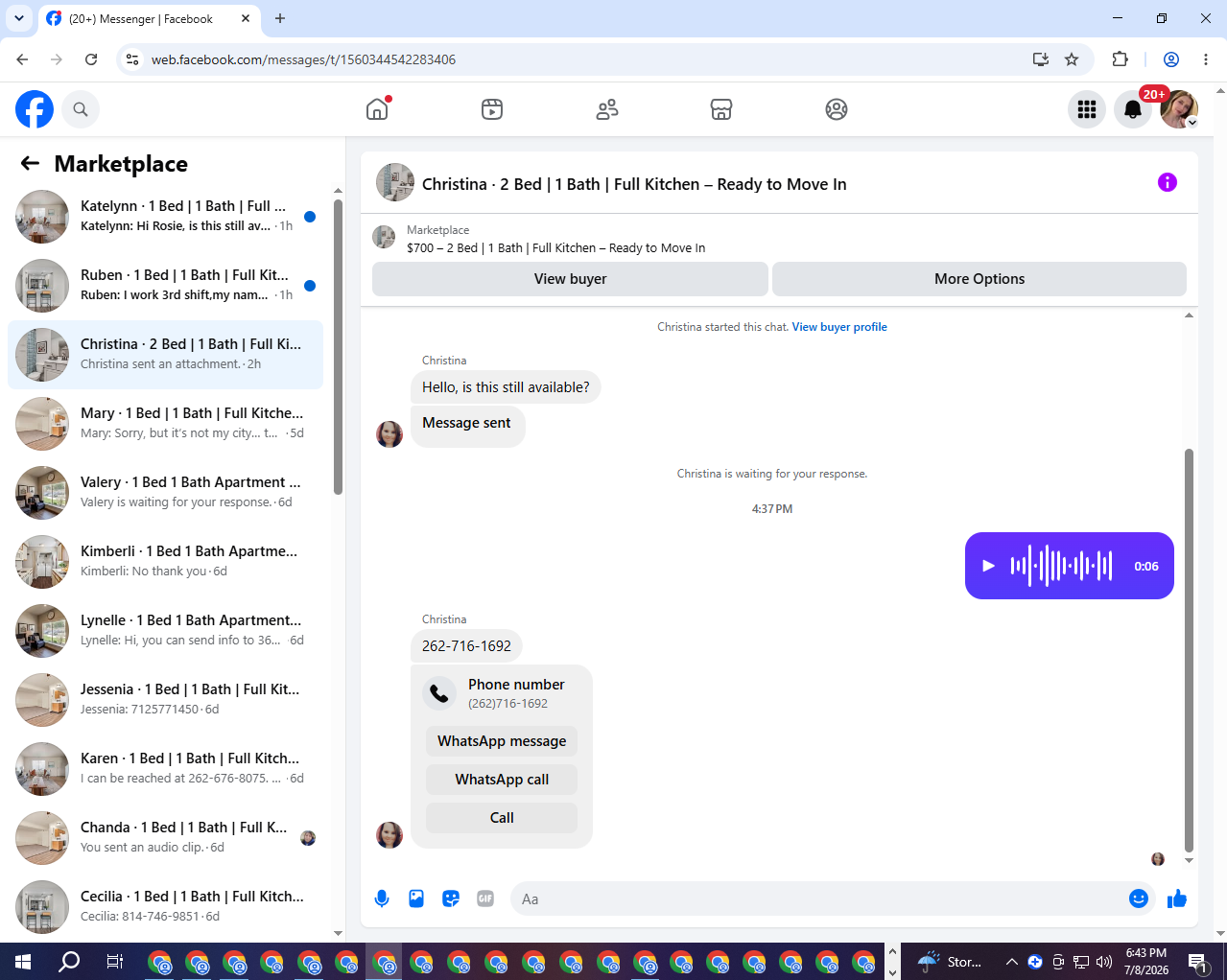Click the conversation list scrollbar
This screenshot has height=980, width=1227.
(x=338, y=347)
